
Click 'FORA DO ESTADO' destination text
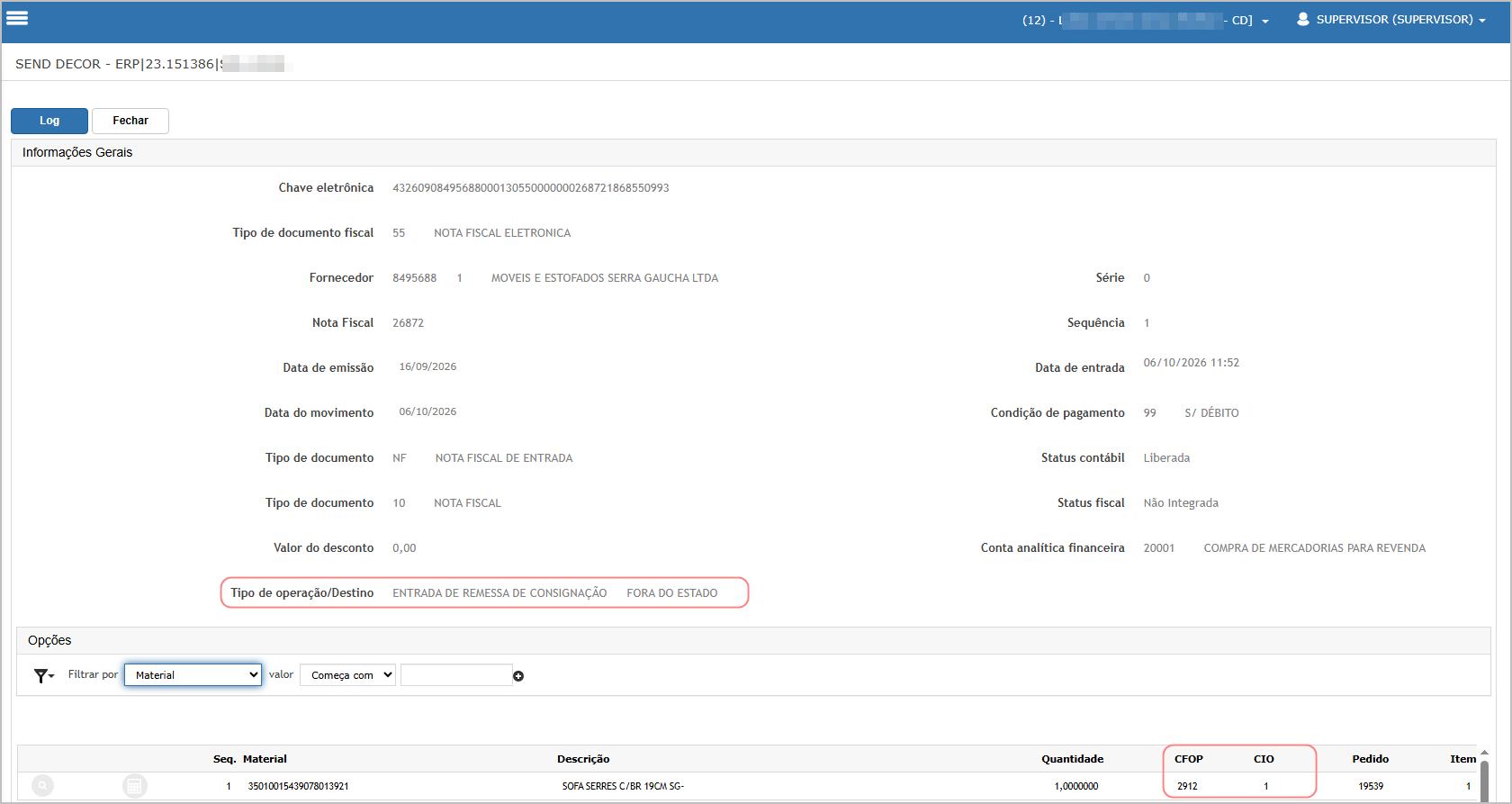click(672, 593)
